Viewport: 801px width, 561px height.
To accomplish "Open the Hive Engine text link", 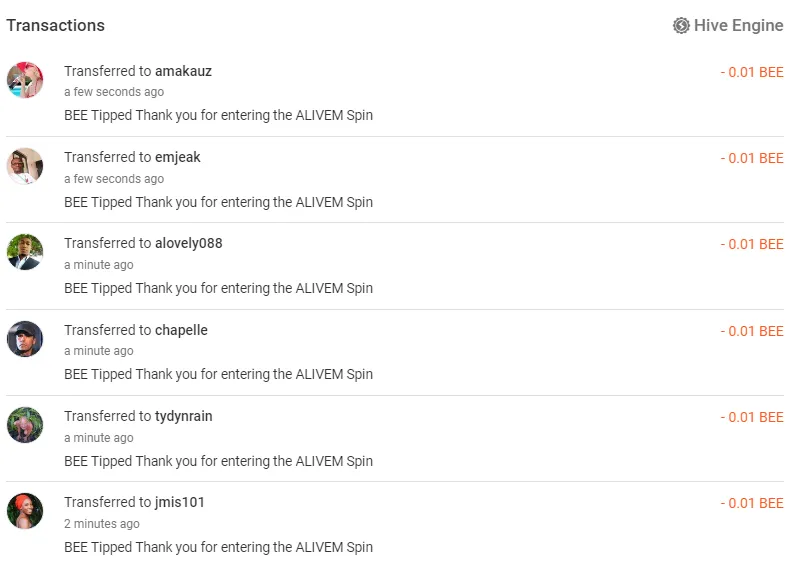I will click(738, 26).
